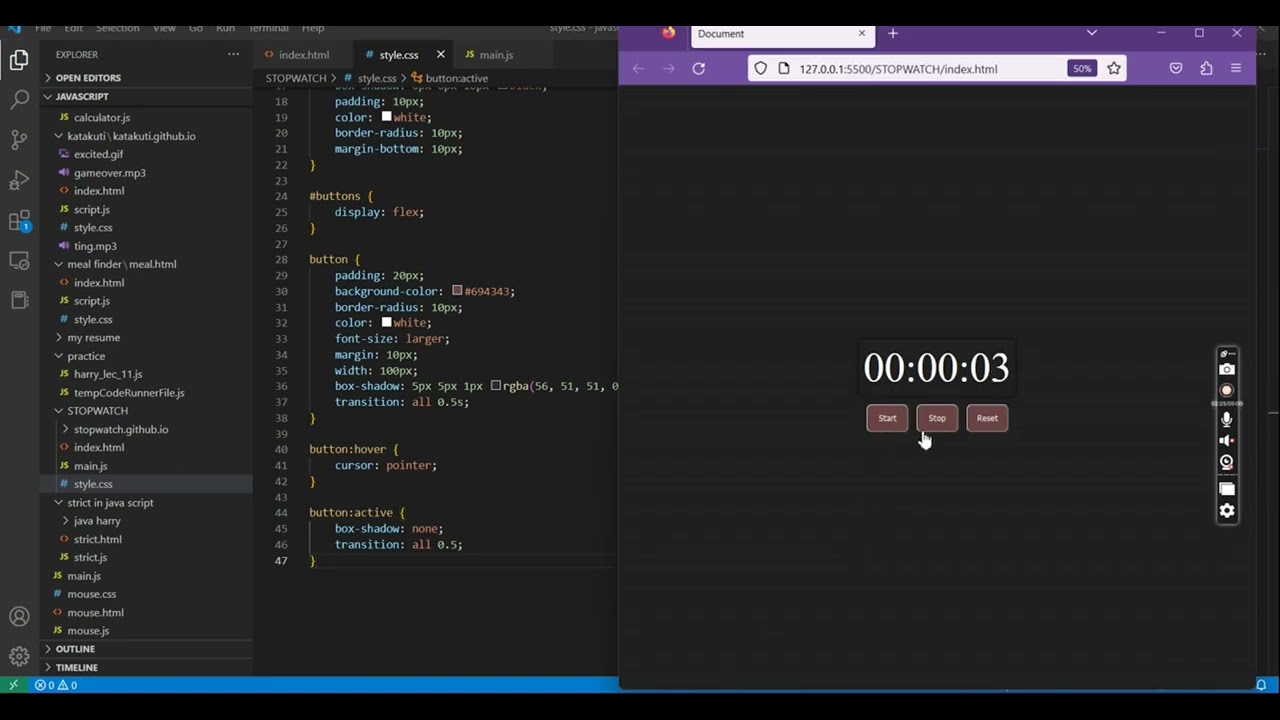The height and width of the screenshot is (720, 1280).
Task: Open the Search view in activity bar
Action: [19, 99]
